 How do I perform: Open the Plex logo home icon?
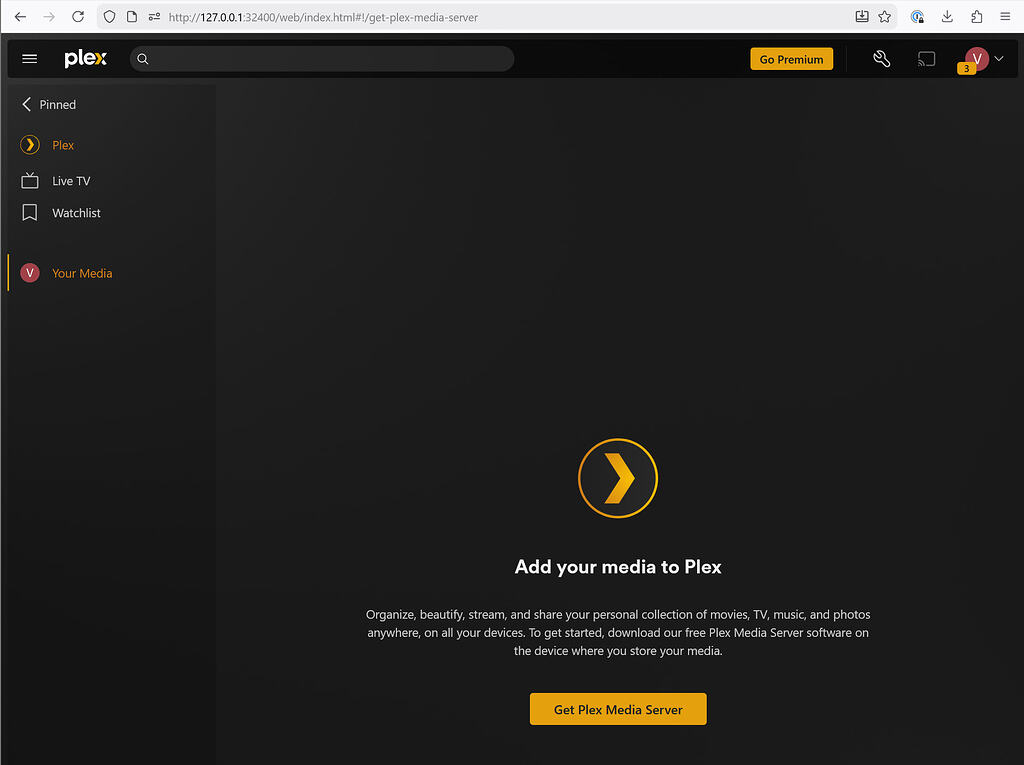point(85,58)
